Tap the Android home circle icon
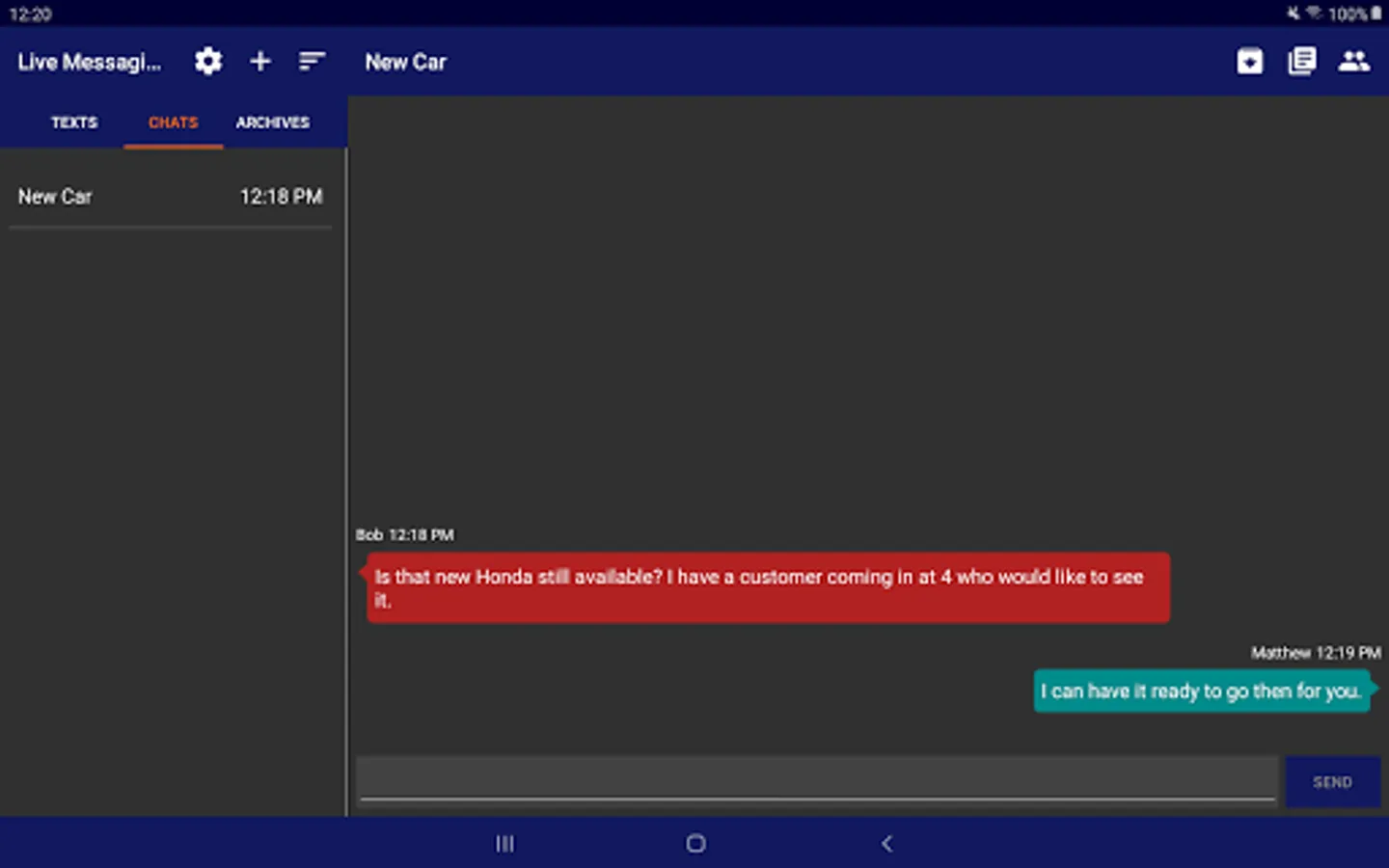The image size is (1389, 868). click(x=695, y=844)
